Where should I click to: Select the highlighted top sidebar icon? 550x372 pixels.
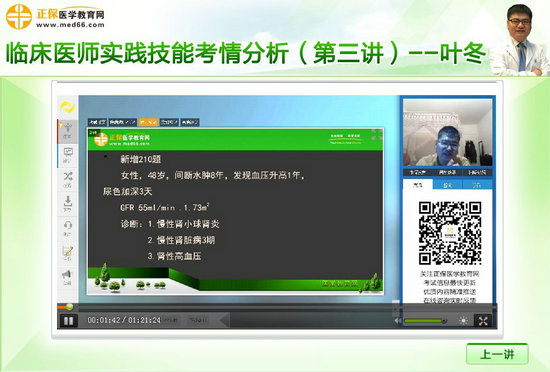pyautogui.click(x=68, y=131)
